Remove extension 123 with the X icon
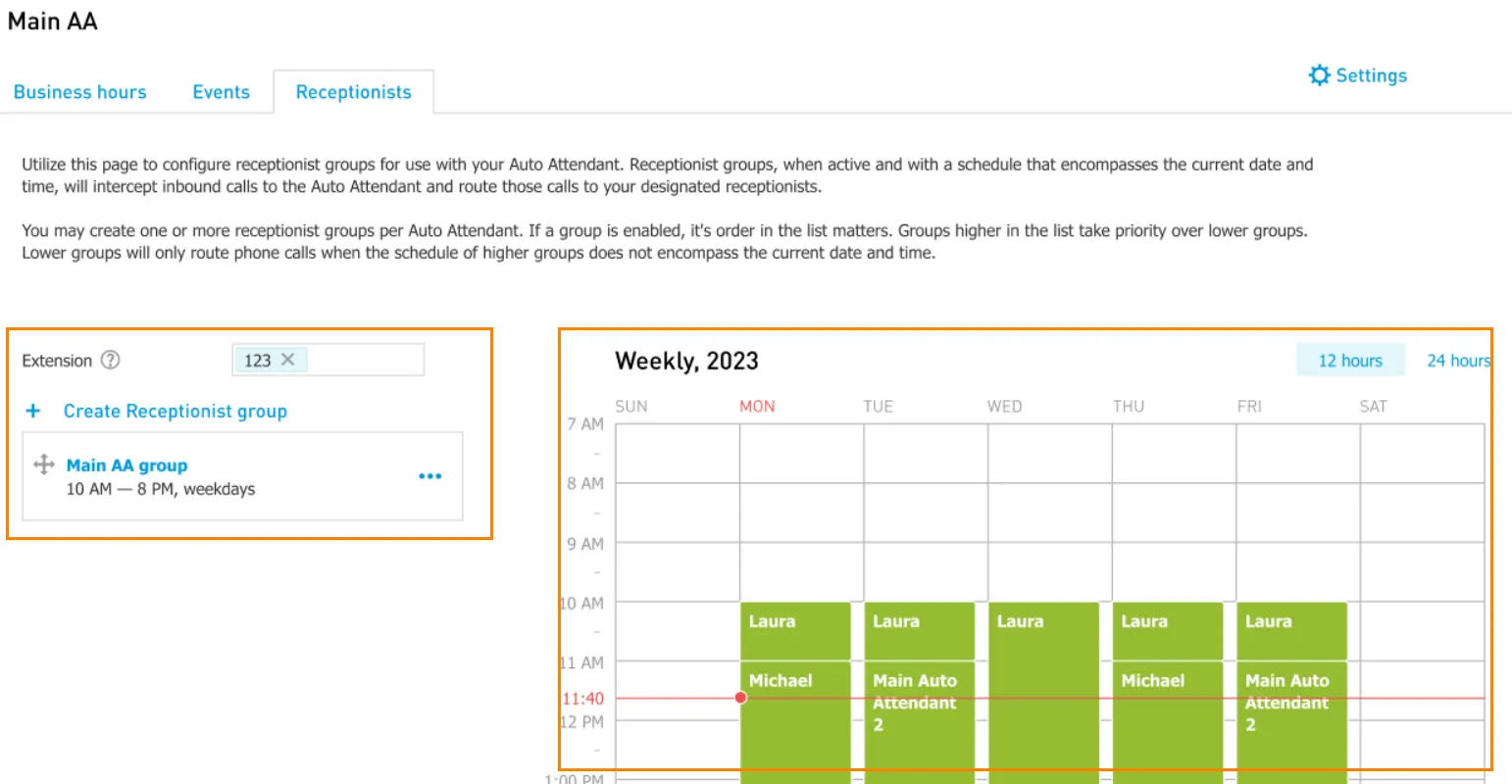 [287, 360]
